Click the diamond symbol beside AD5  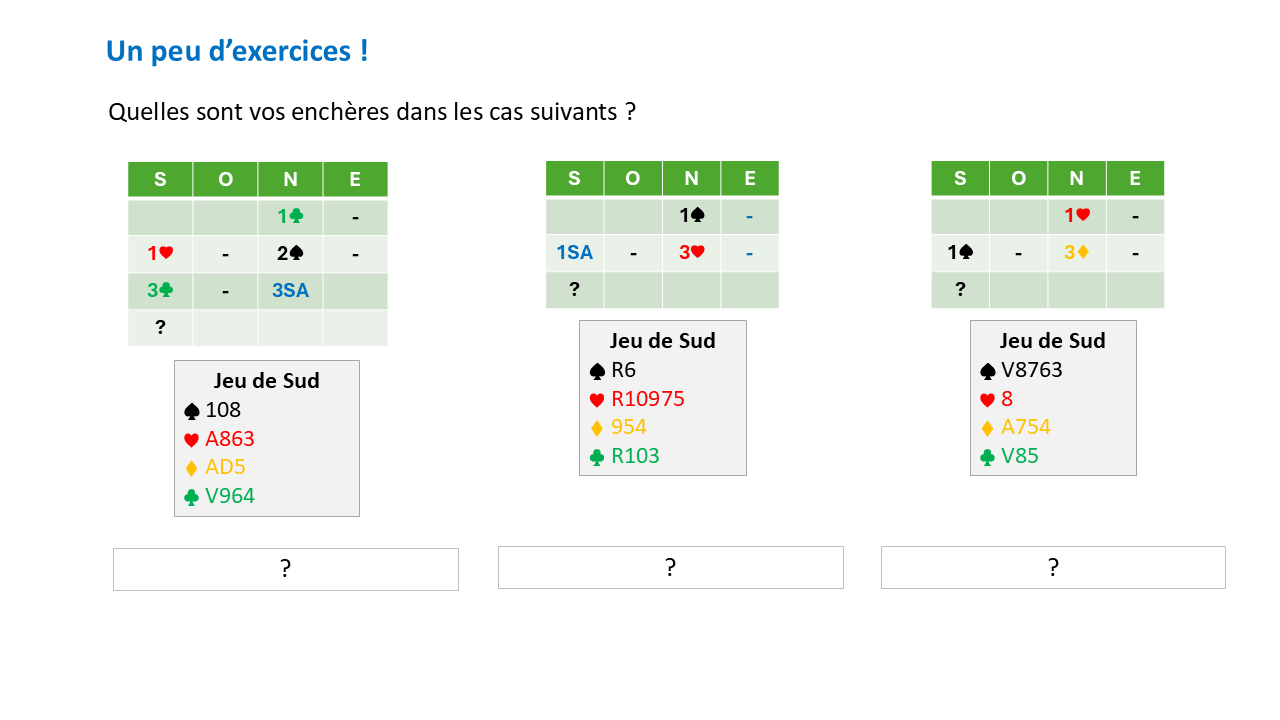pyautogui.click(x=193, y=468)
